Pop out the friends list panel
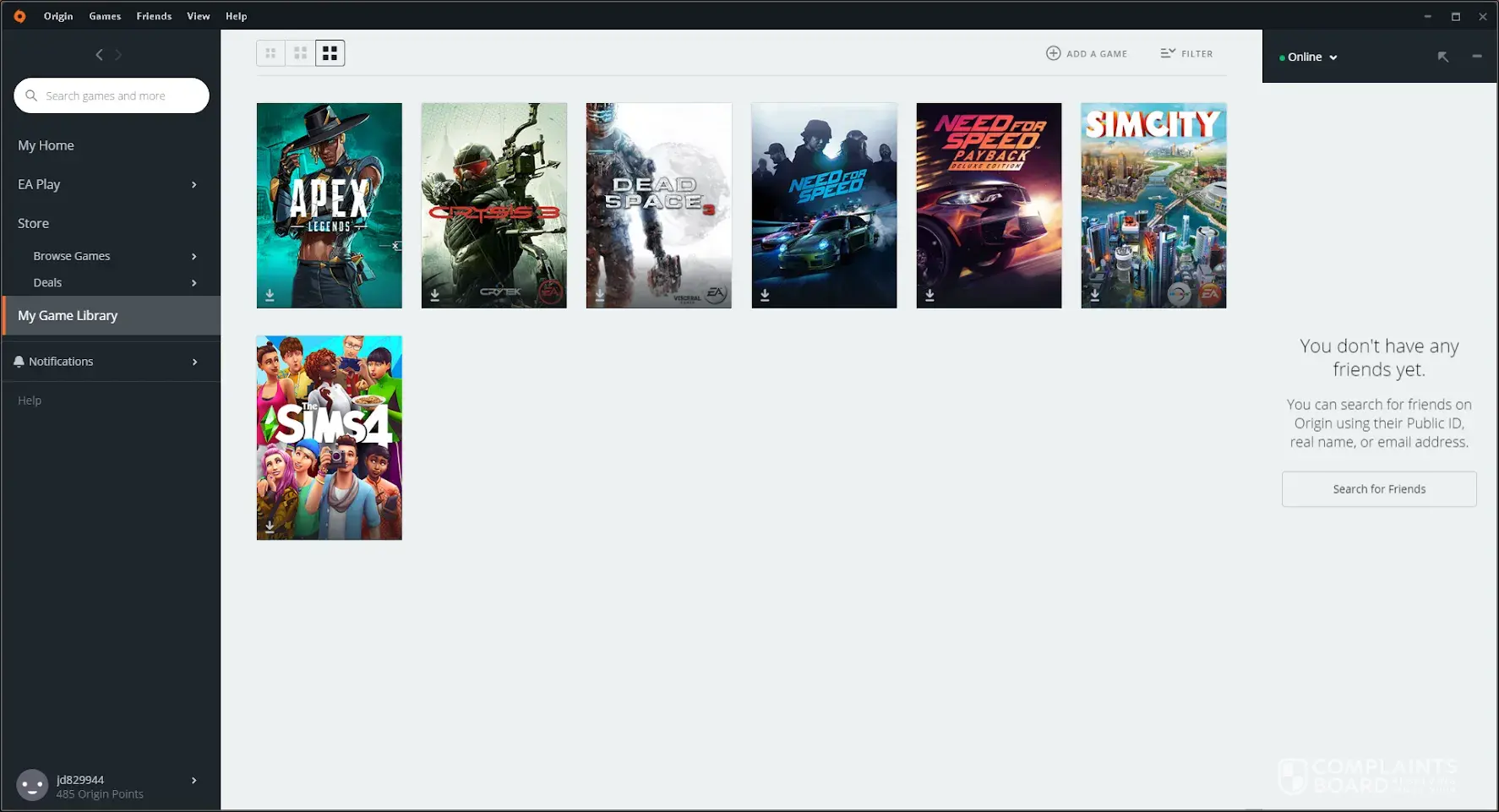This screenshot has height=812, width=1499. (1442, 57)
